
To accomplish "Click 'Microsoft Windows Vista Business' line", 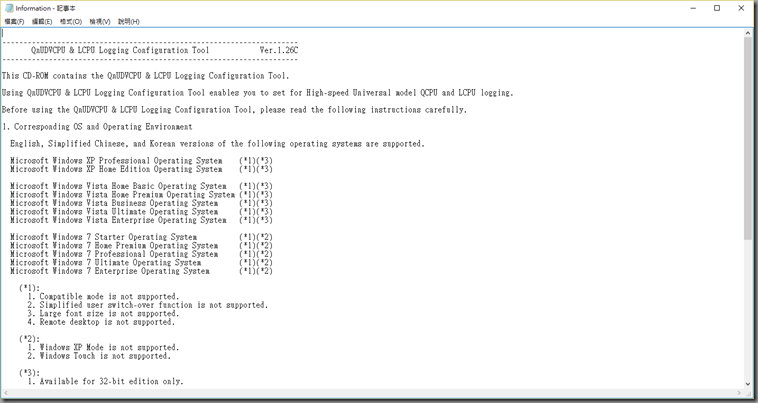I will [141, 203].
